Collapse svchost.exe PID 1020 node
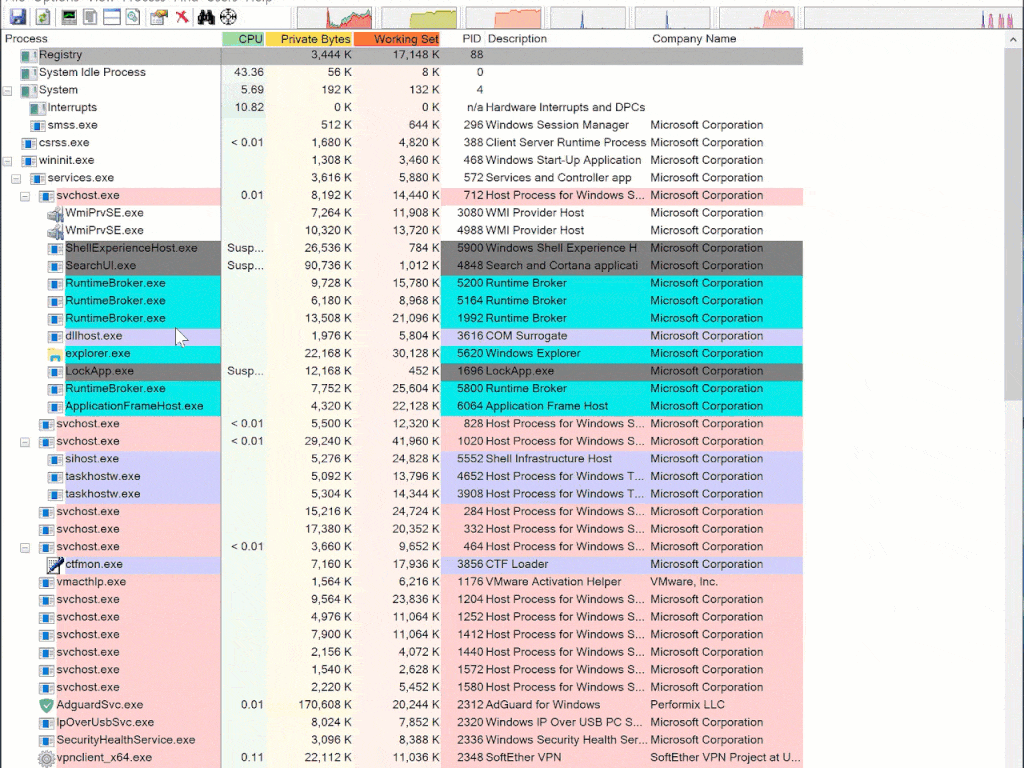The image size is (1024, 768). pyautogui.click(x=25, y=442)
